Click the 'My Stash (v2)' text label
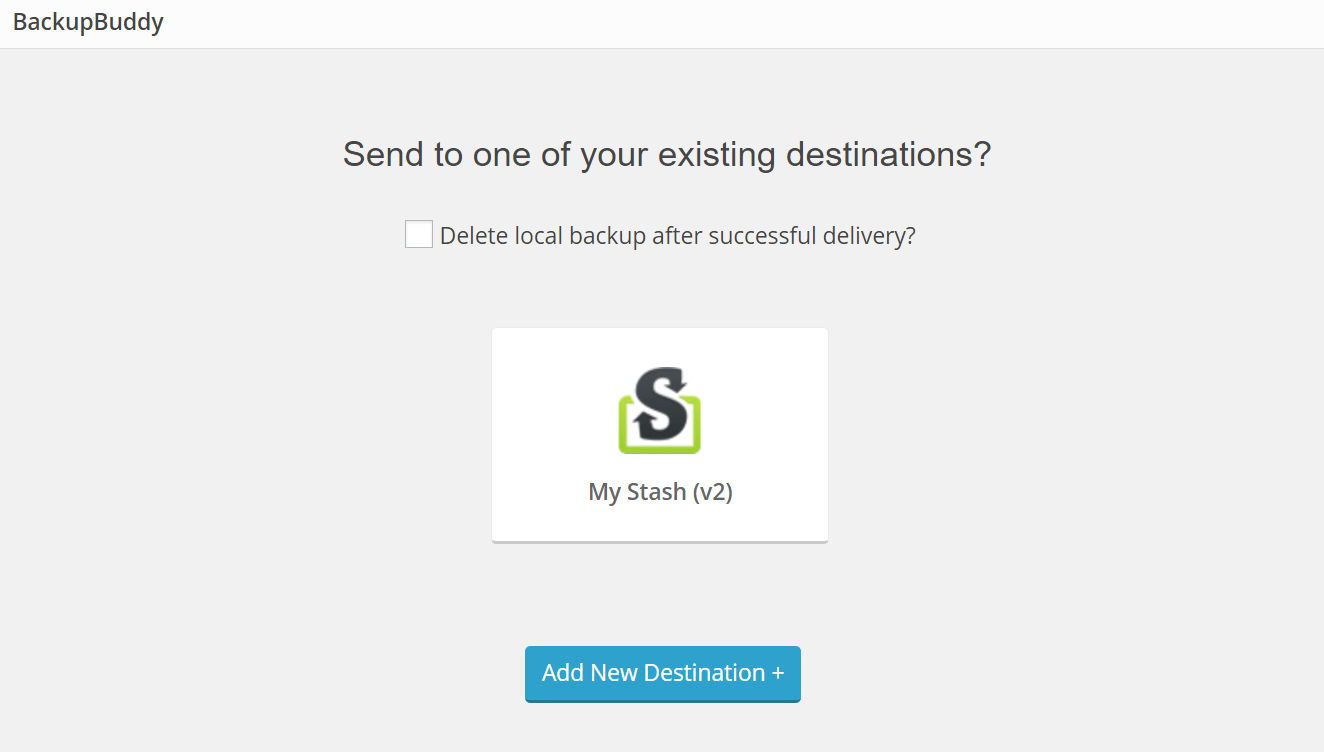1324x752 pixels. coord(660,492)
